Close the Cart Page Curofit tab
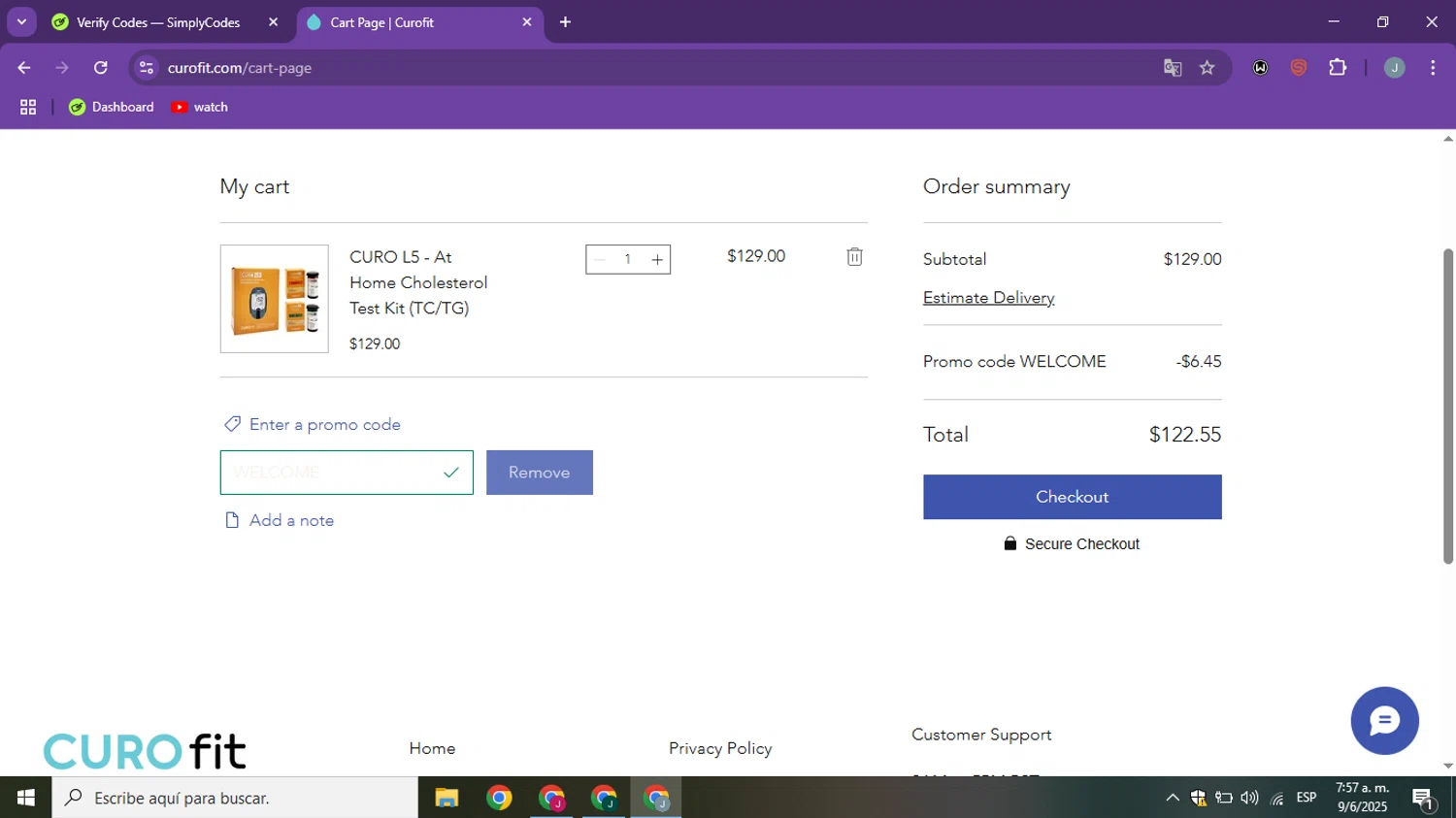This screenshot has width=1456, height=818. click(527, 22)
